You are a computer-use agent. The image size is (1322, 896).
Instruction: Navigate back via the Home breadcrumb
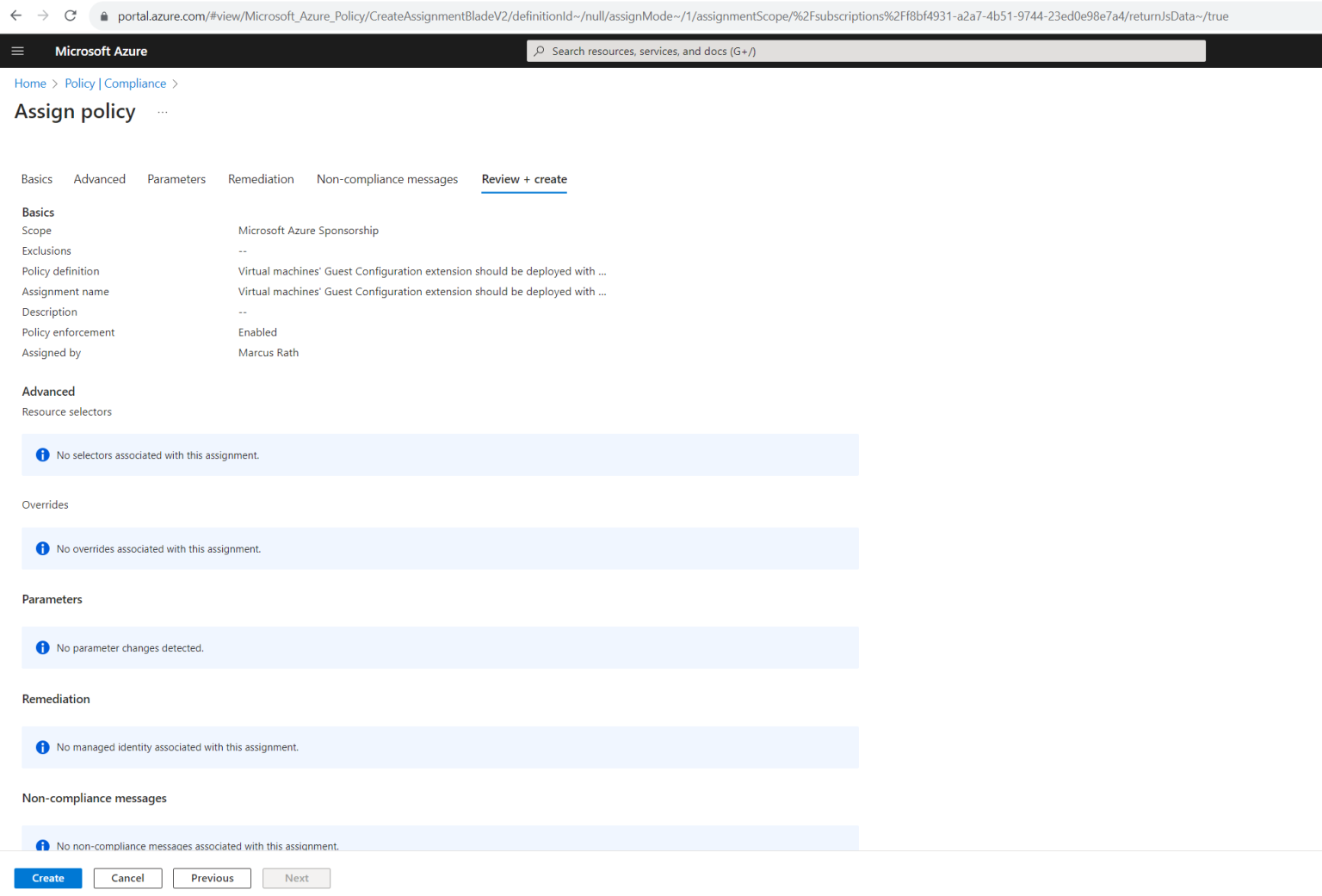coord(30,83)
